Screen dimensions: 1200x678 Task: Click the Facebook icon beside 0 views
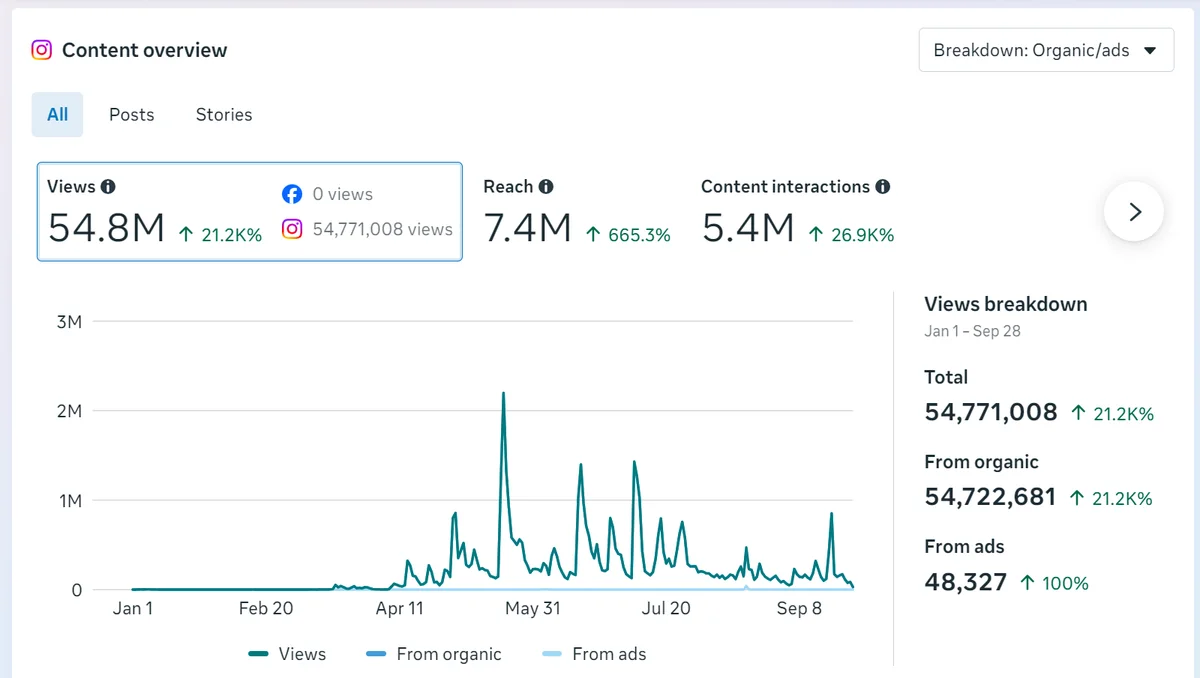tap(292, 194)
